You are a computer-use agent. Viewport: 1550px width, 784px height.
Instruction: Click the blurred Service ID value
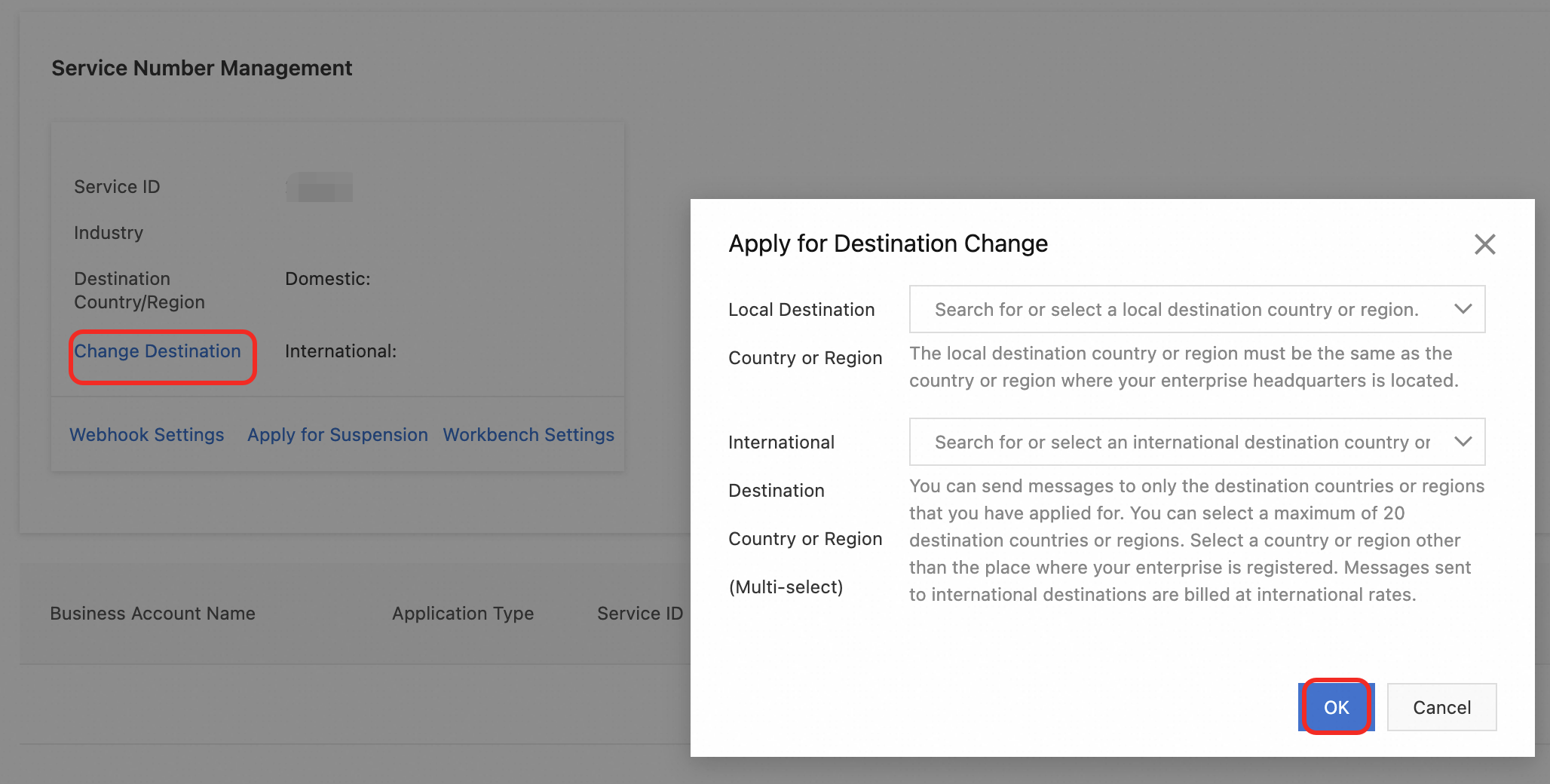tap(319, 187)
